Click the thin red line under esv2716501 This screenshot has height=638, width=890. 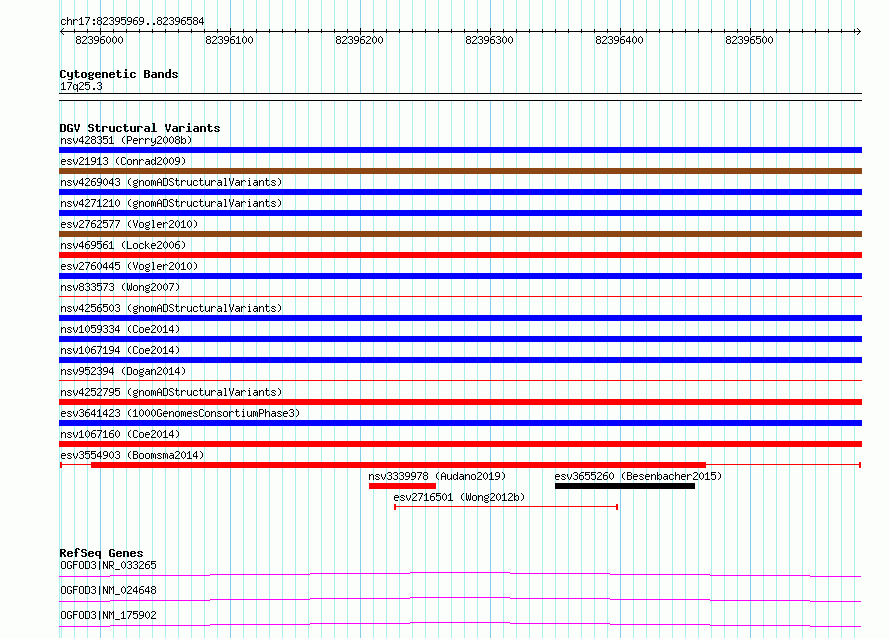[x=506, y=506]
